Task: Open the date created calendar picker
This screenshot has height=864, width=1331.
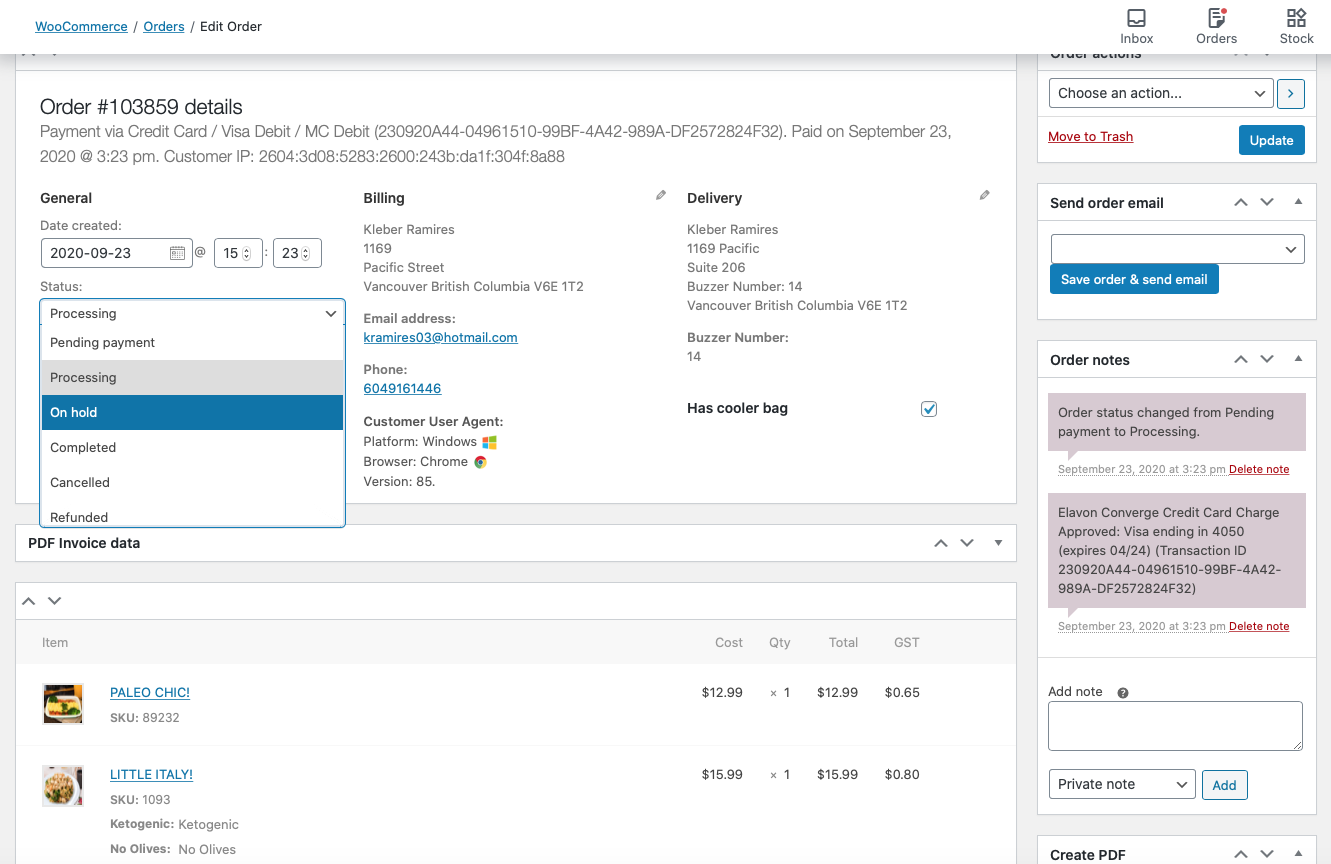Action: click(177, 254)
